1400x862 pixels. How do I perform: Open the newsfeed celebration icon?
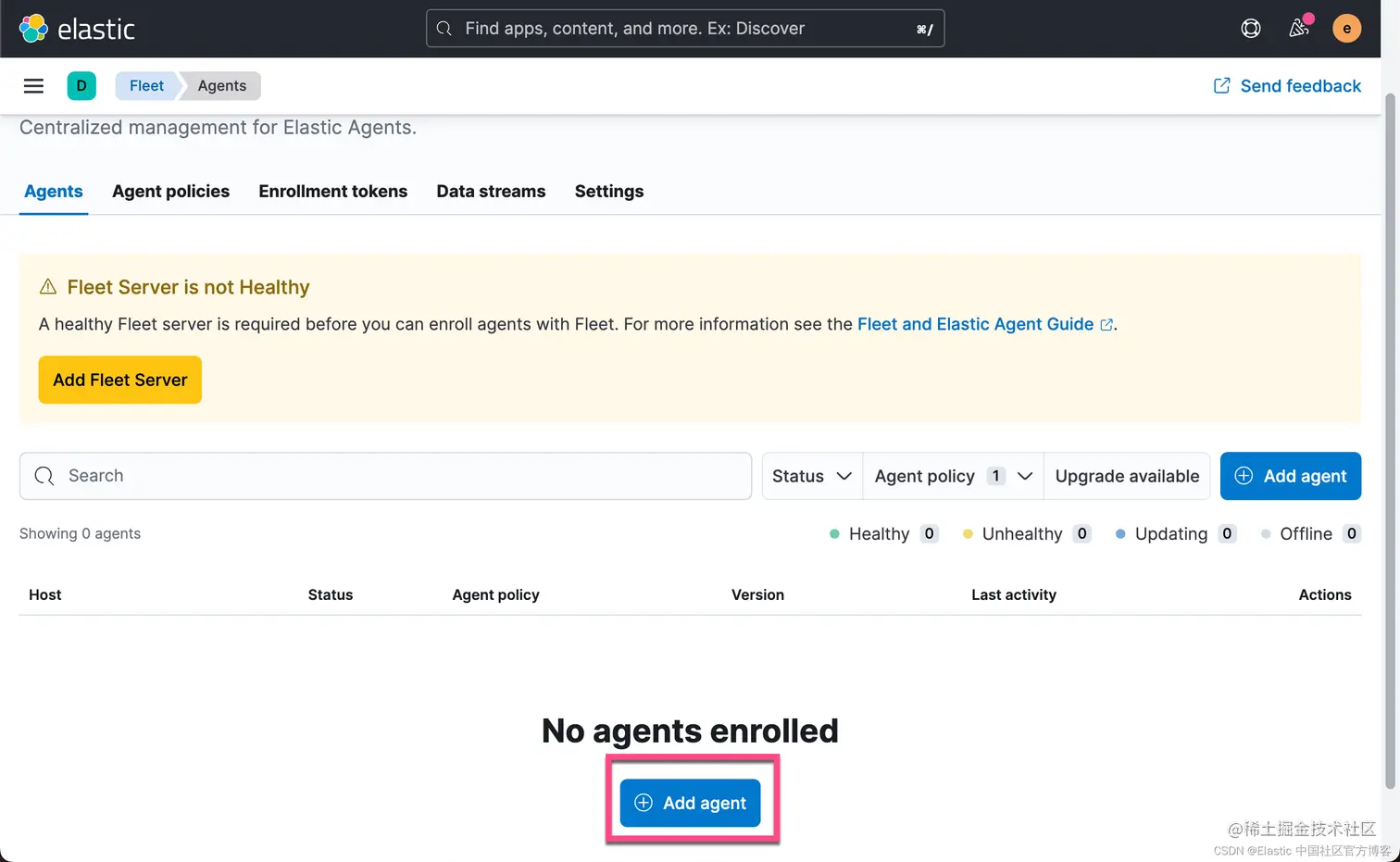pyautogui.click(x=1299, y=29)
